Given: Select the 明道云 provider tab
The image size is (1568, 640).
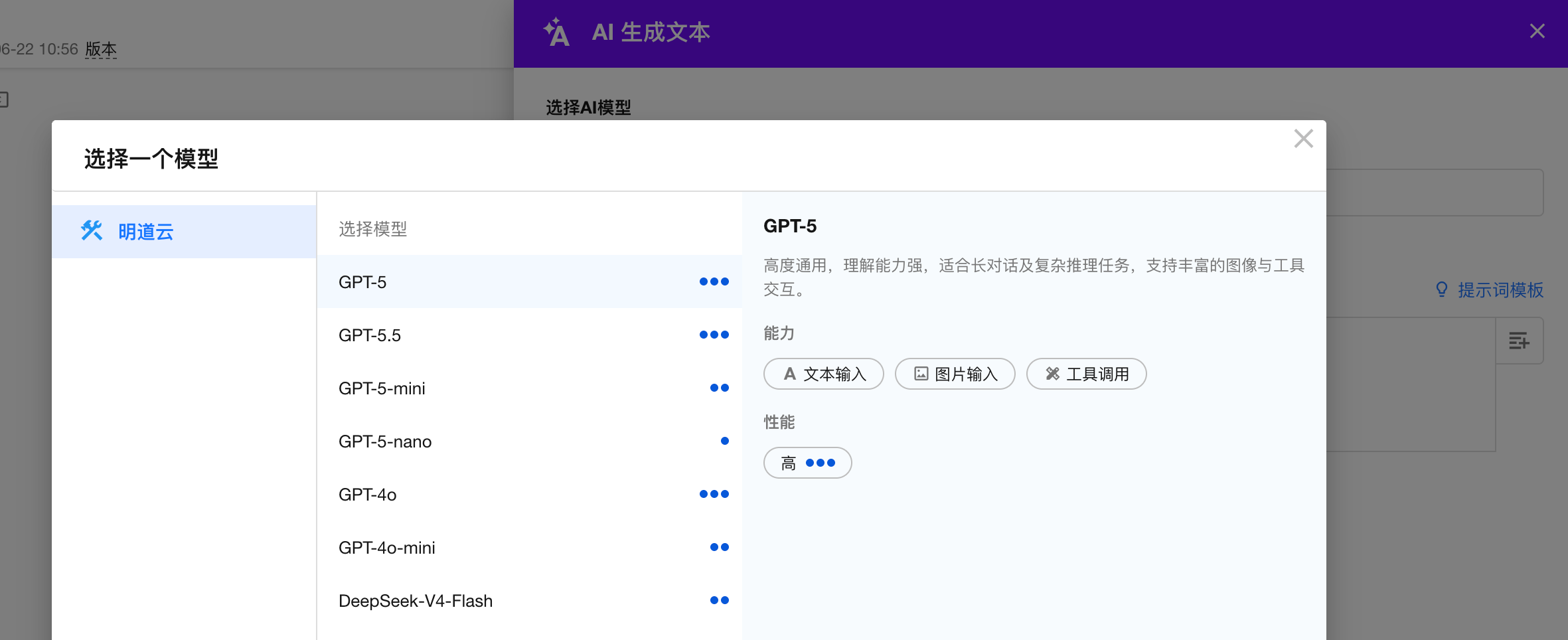Looking at the screenshot, I should pyautogui.click(x=184, y=231).
